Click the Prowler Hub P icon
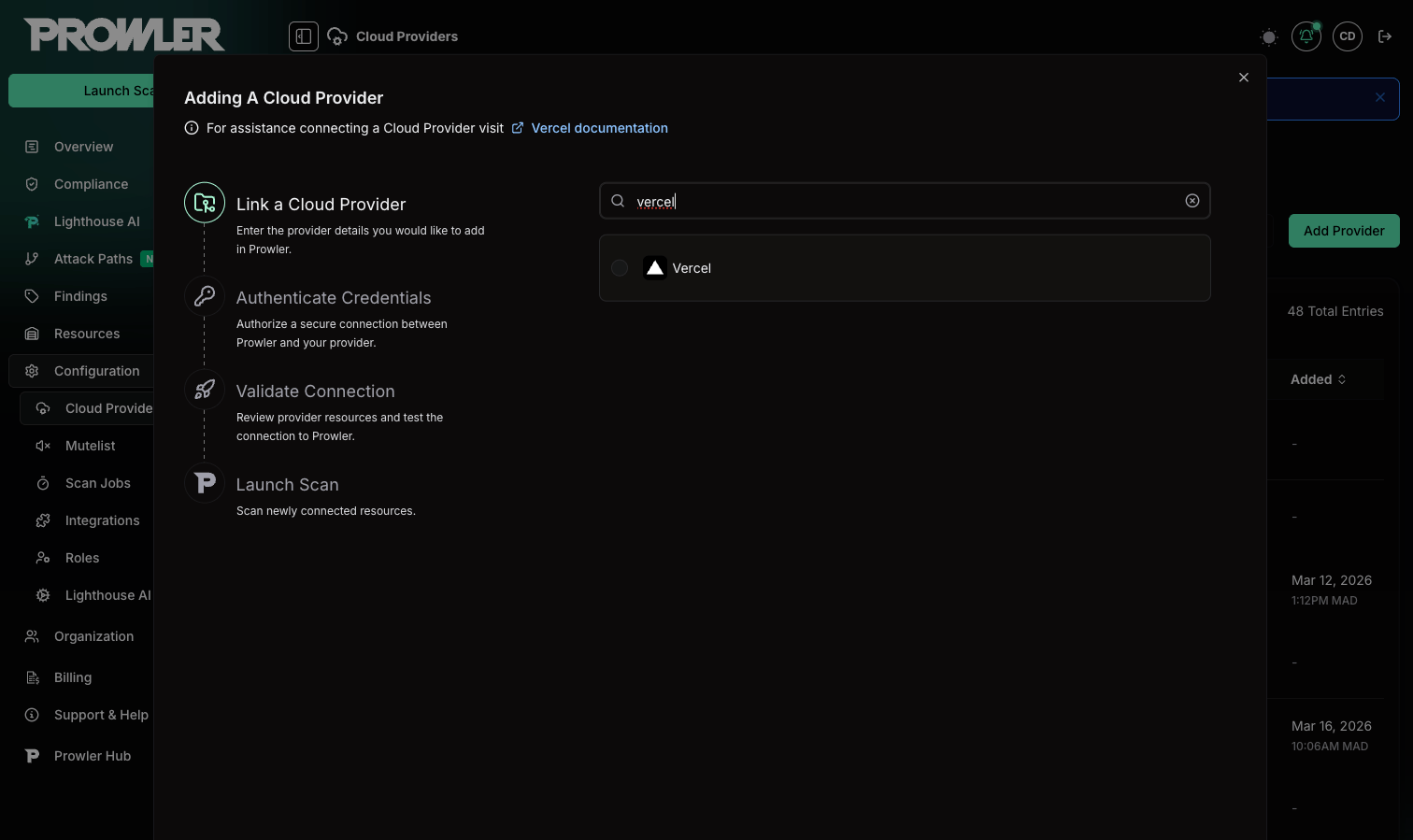This screenshot has height=840, width=1413. pos(32,756)
